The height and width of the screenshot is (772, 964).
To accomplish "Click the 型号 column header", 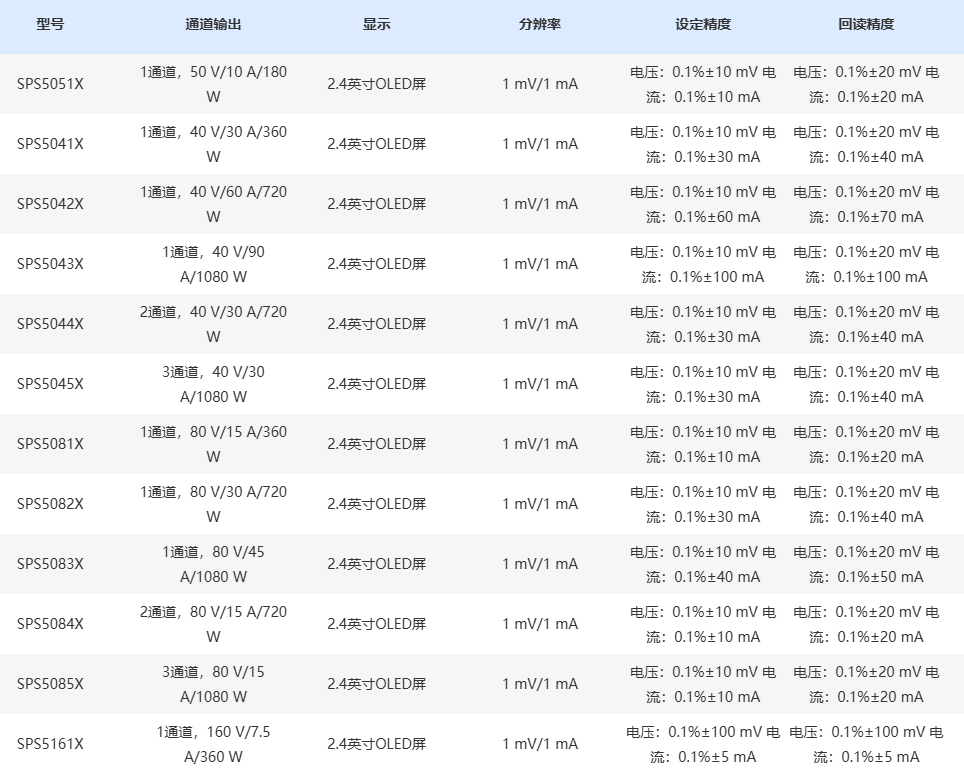I will tap(50, 25).
